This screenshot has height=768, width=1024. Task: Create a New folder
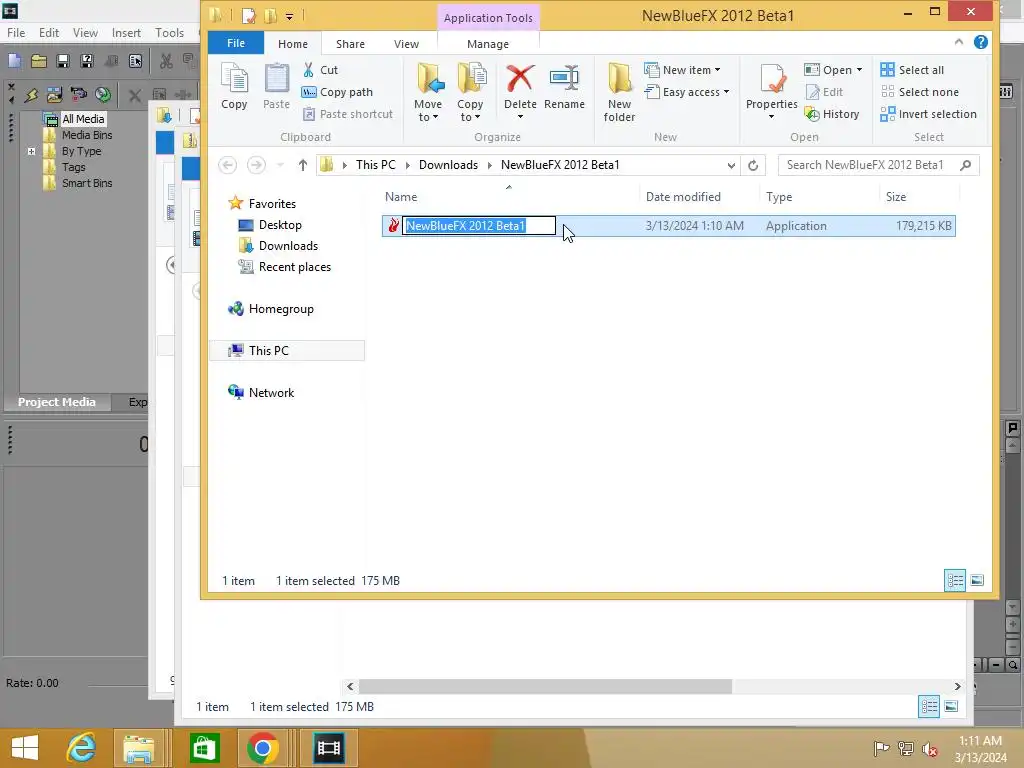tap(619, 93)
